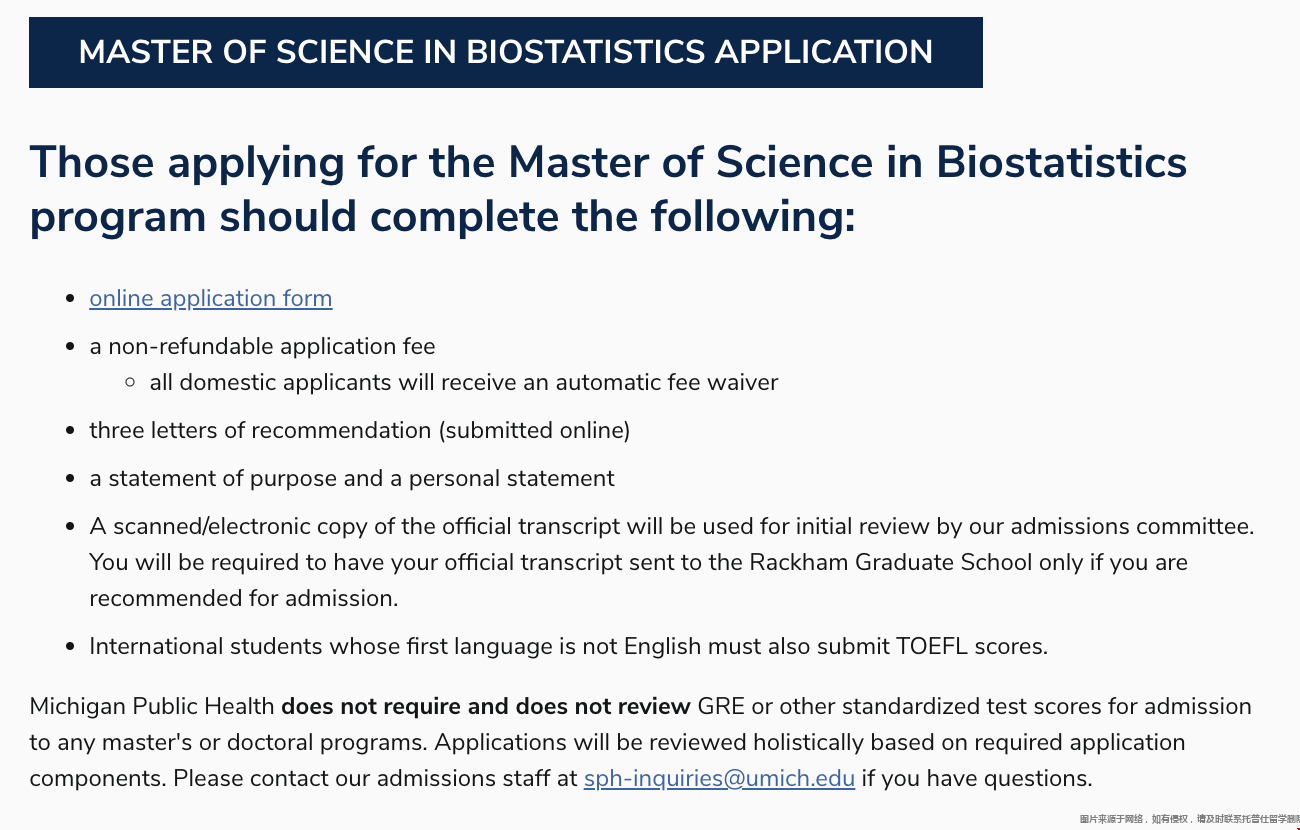Click the three letters of recommendation line
Screen dimensions: 1300x830
(359, 430)
